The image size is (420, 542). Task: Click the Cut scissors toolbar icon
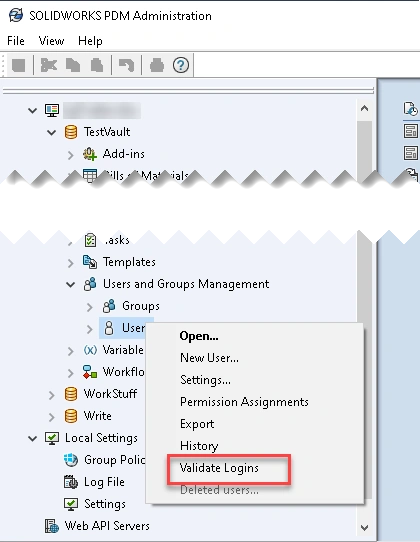pyautogui.click(x=49, y=65)
